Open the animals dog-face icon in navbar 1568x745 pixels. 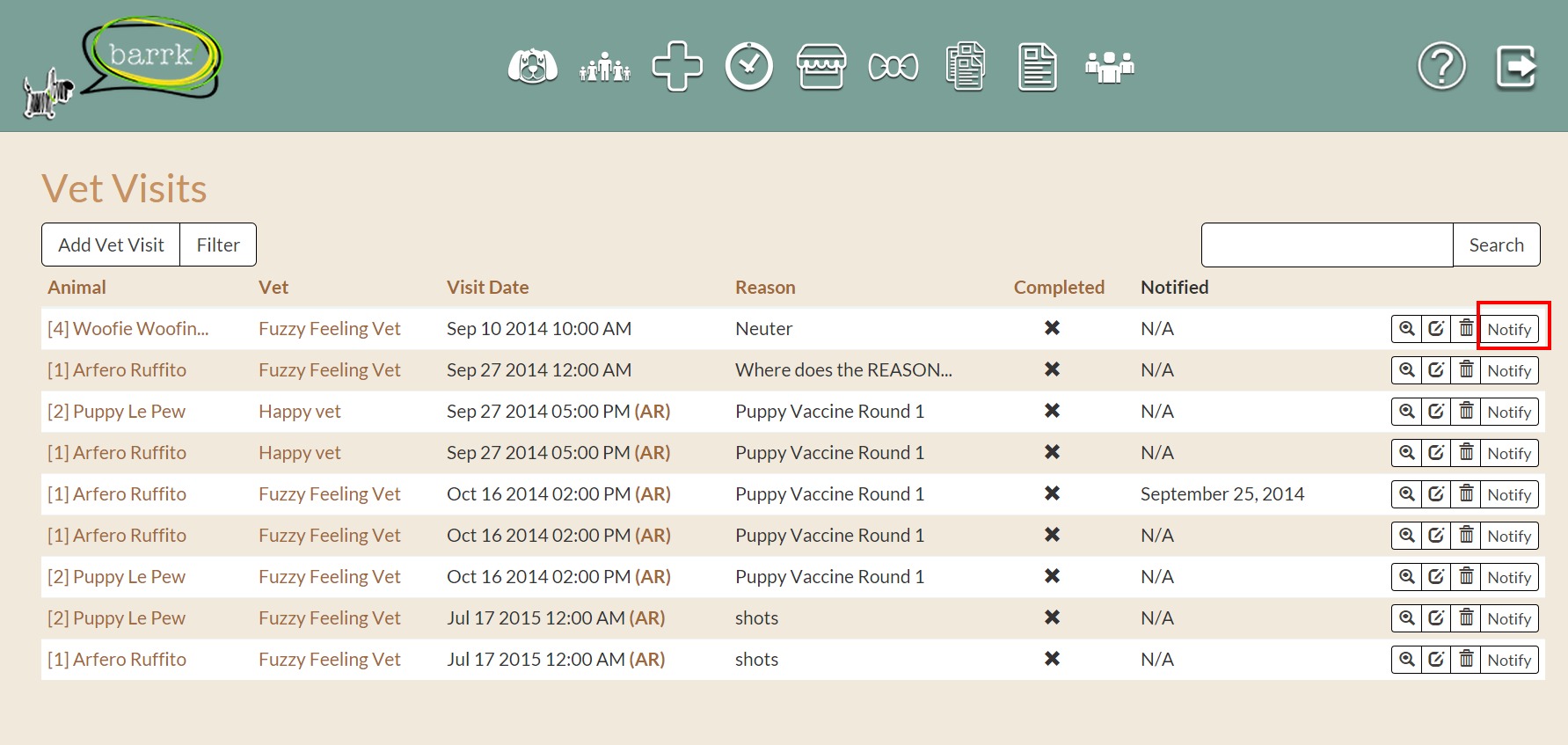click(x=533, y=66)
